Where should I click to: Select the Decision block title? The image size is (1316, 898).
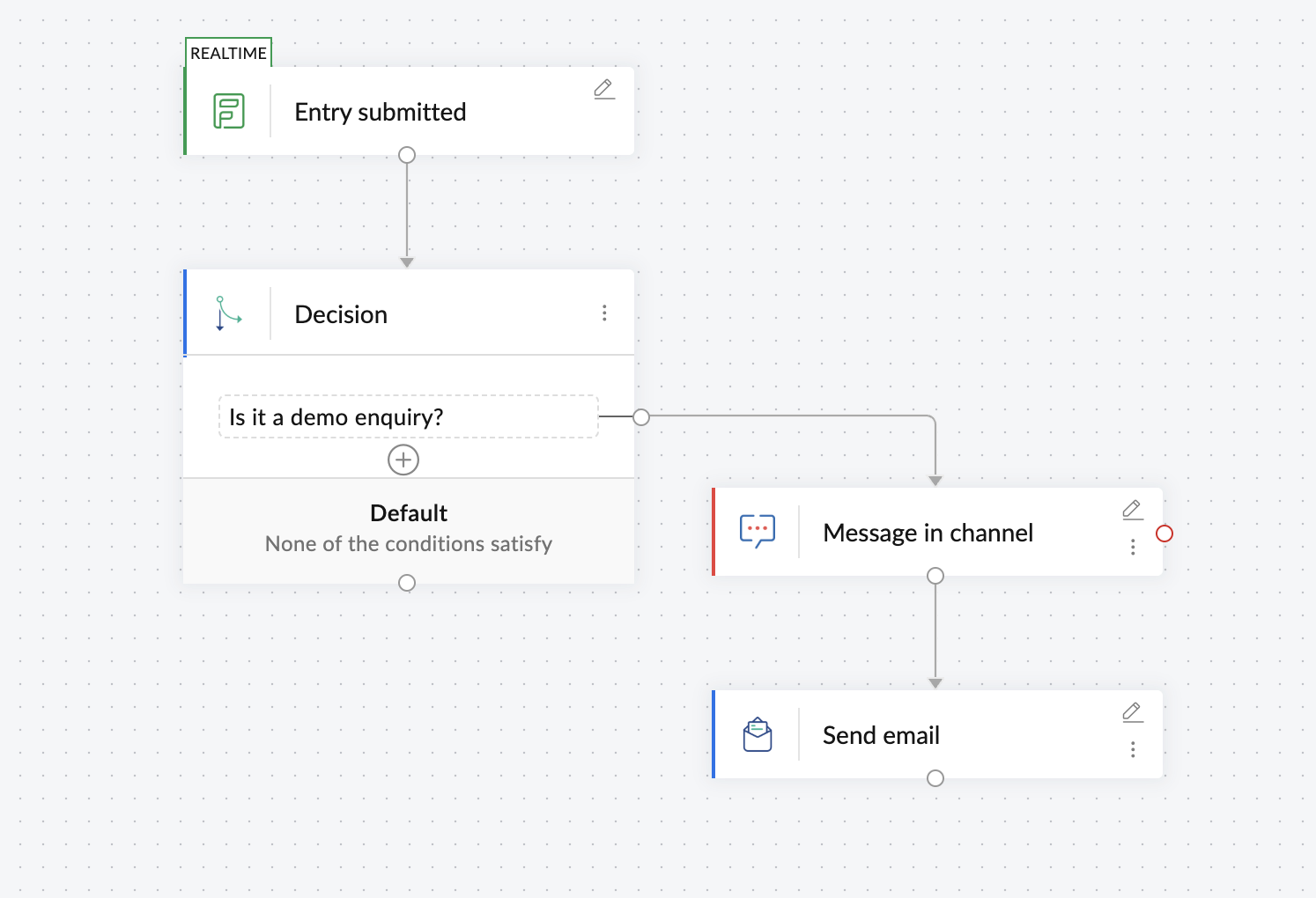pos(341,314)
